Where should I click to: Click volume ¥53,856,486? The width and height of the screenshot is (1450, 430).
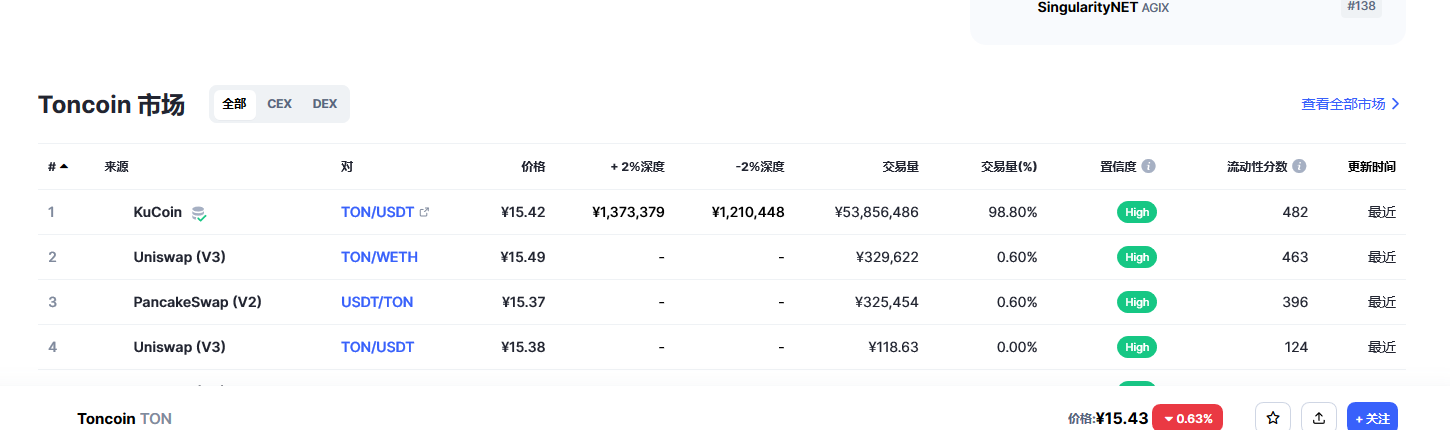pos(876,212)
